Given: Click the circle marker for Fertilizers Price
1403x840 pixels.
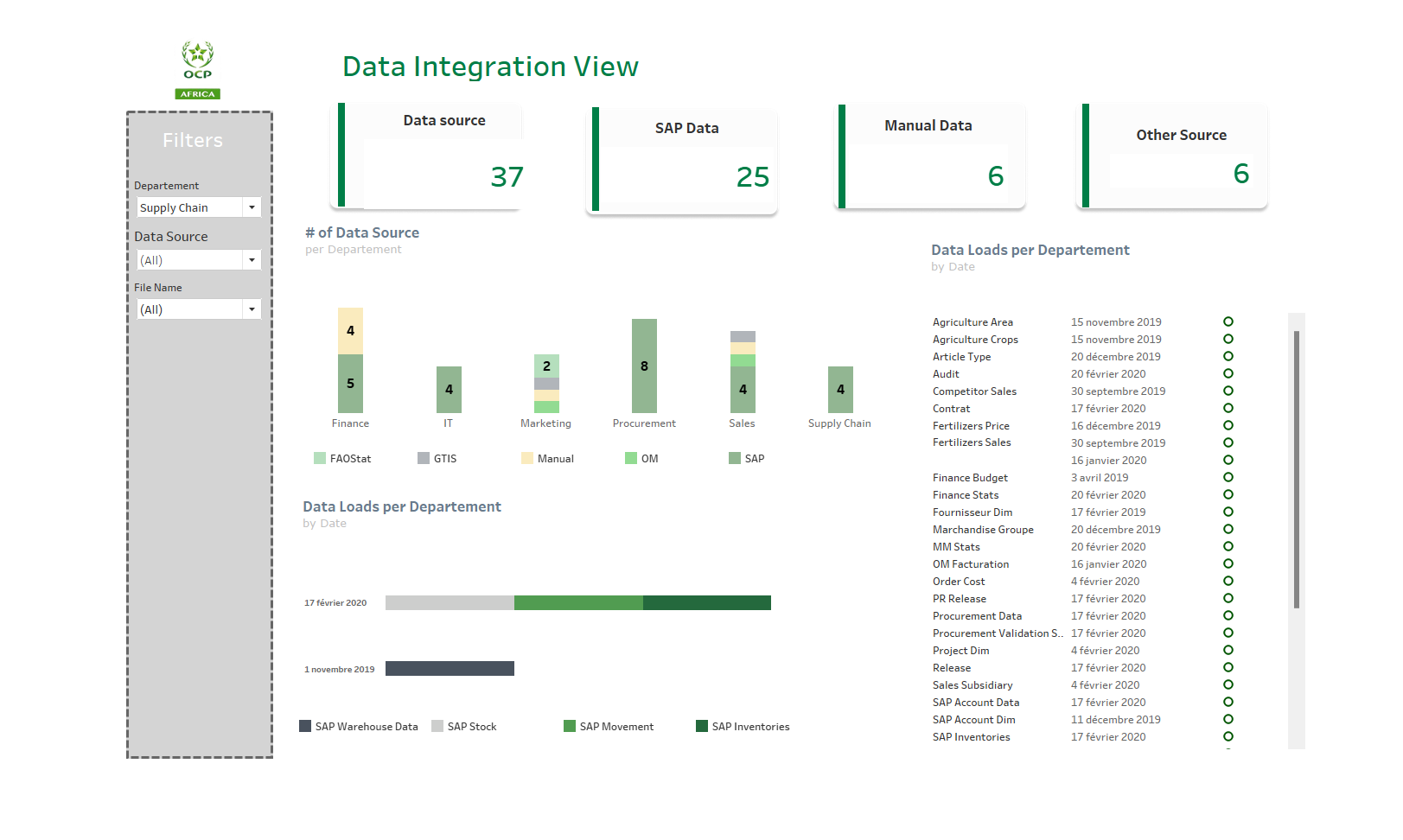Looking at the screenshot, I should (1228, 425).
